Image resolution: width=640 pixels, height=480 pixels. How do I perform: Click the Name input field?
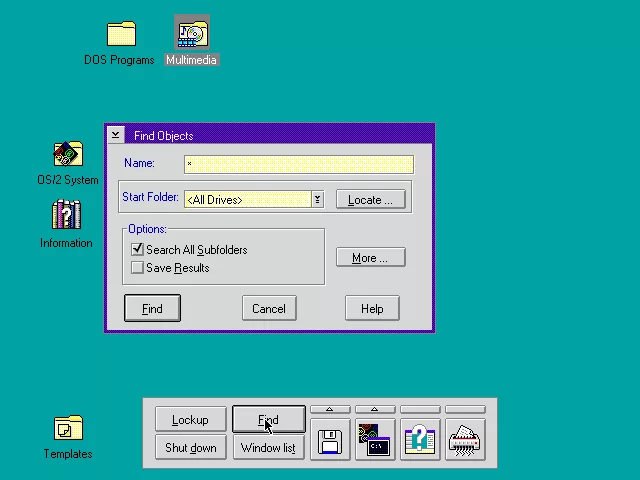pos(298,164)
